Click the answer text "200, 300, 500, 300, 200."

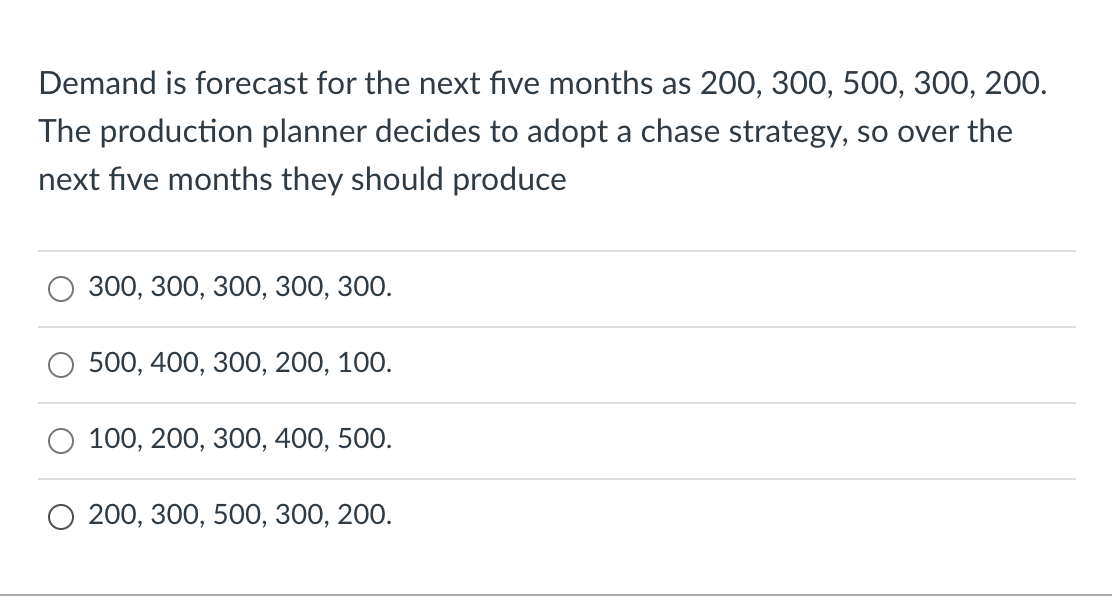pyautogui.click(x=239, y=516)
